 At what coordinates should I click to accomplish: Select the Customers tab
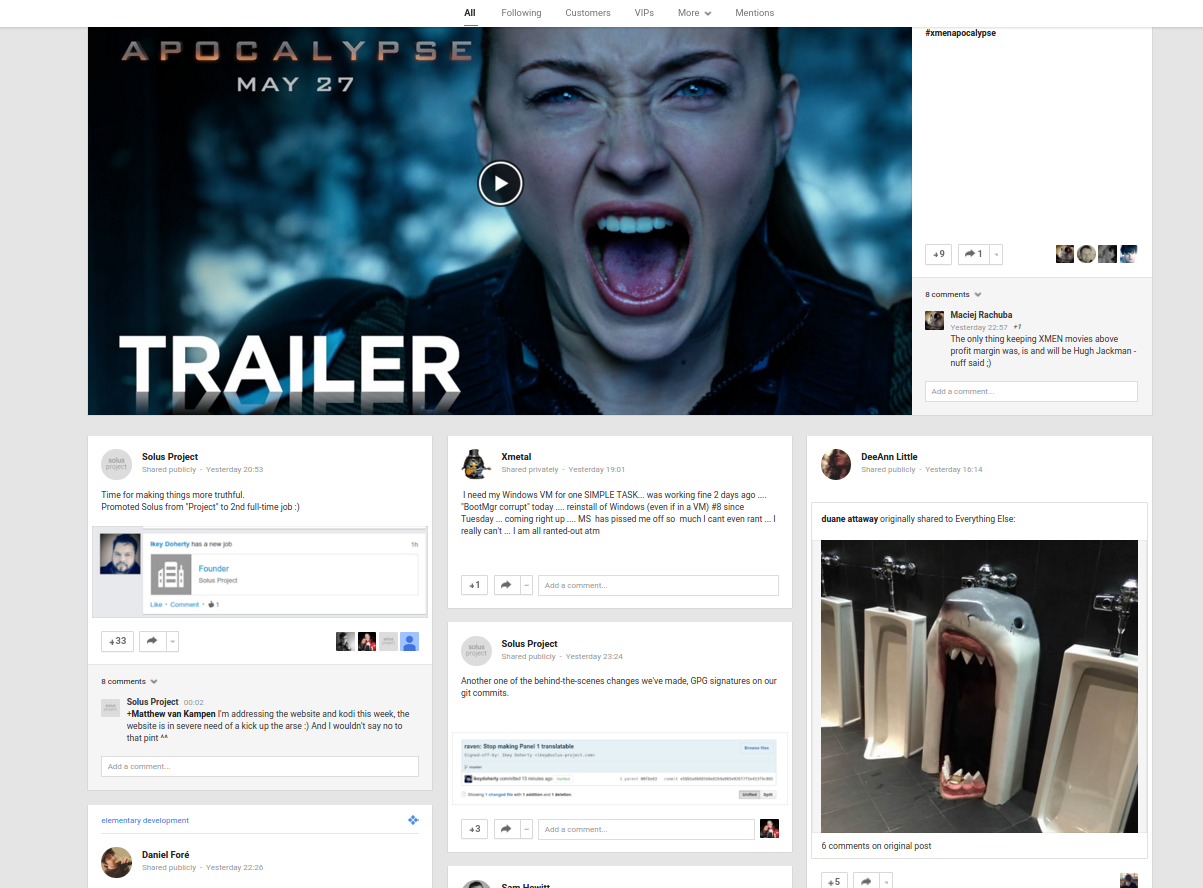pyautogui.click(x=587, y=13)
